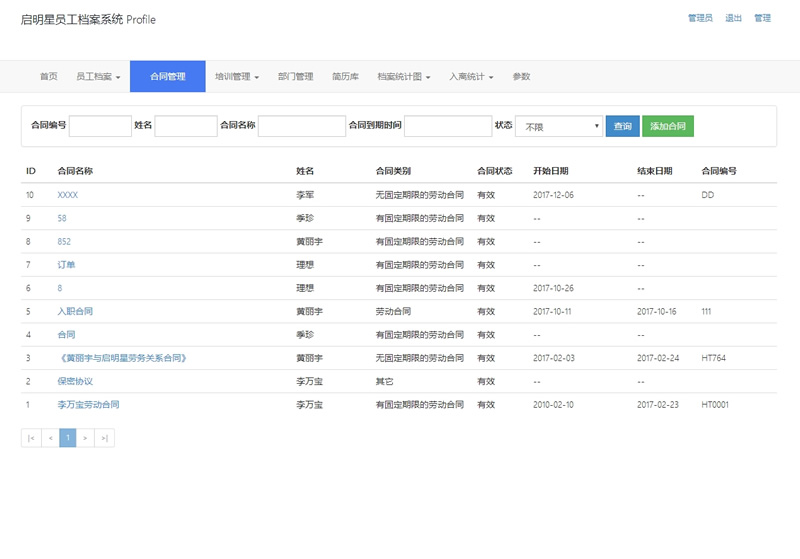Expand the 档案统计图 menu
The height and width of the screenshot is (559, 800).
[404, 77]
